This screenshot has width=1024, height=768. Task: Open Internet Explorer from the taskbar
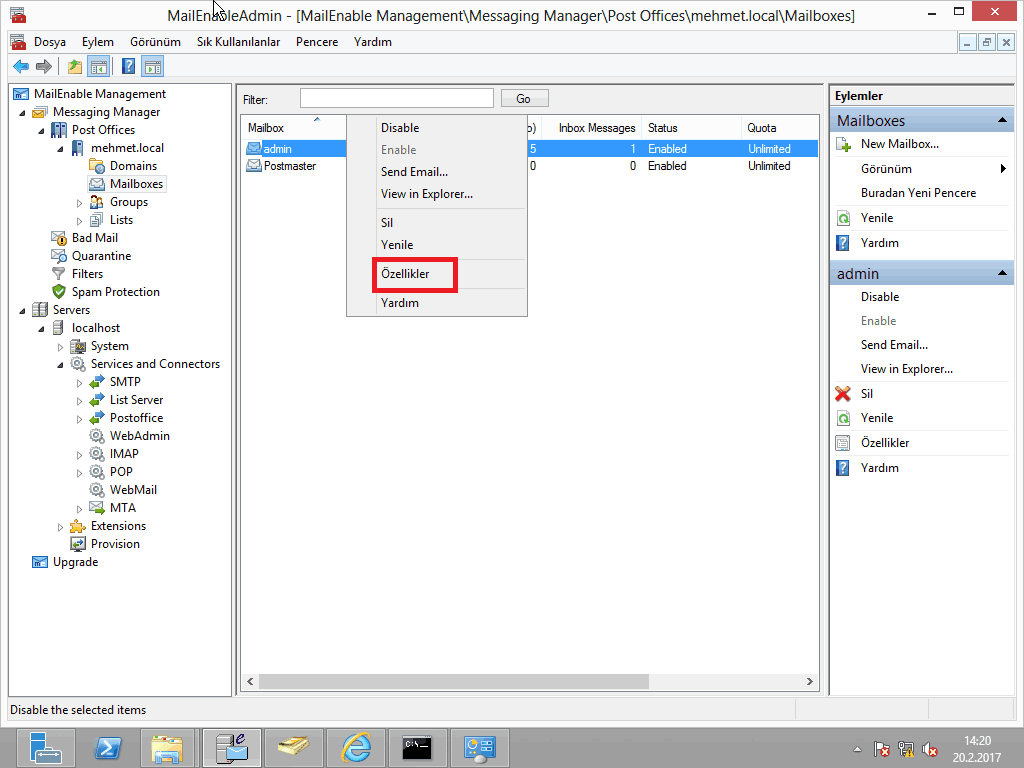(x=355, y=747)
